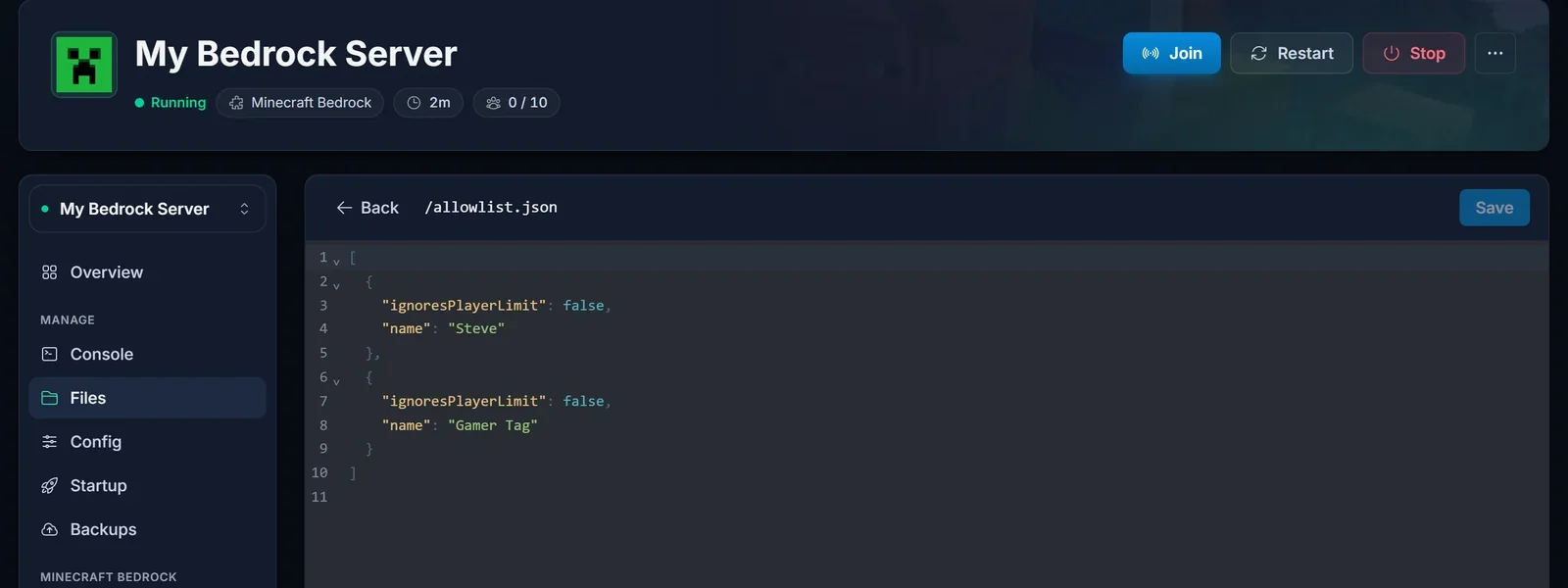
Task: Click the green Running status indicator
Action: click(171, 103)
